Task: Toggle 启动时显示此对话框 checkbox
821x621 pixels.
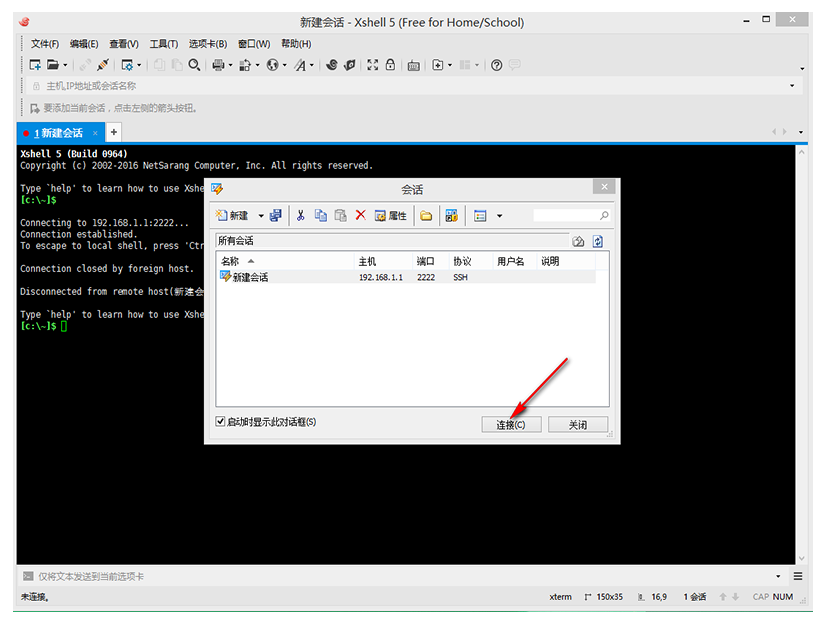Action: tap(221, 422)
